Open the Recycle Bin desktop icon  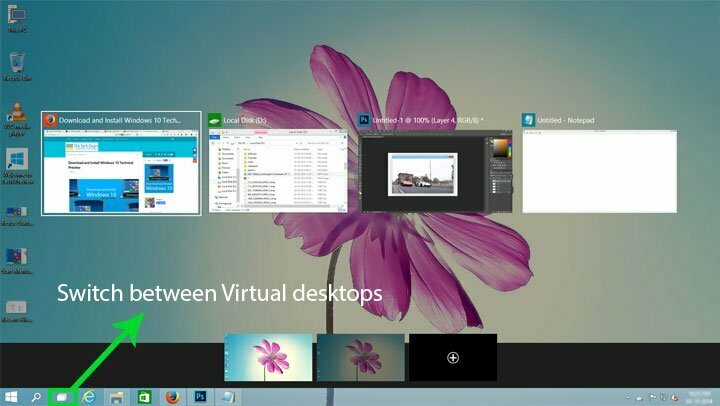17,67
